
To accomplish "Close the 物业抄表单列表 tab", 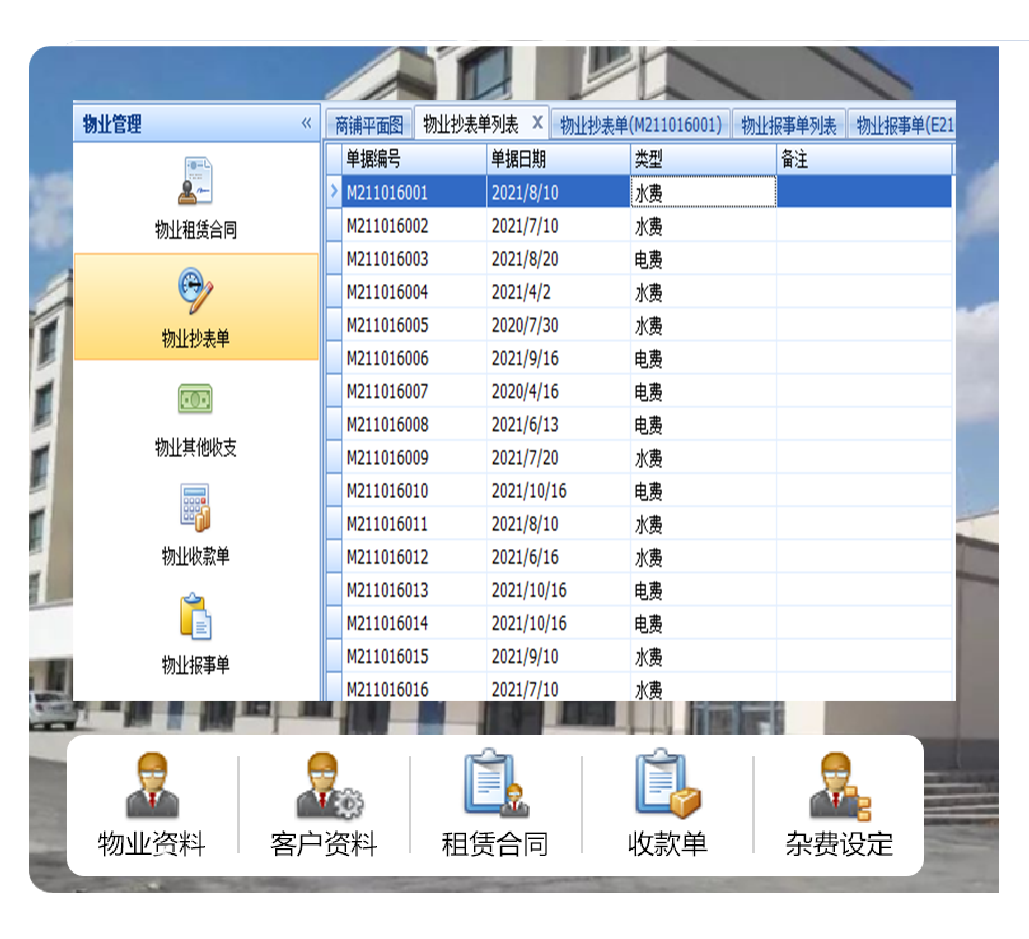I will click(537, 121).
